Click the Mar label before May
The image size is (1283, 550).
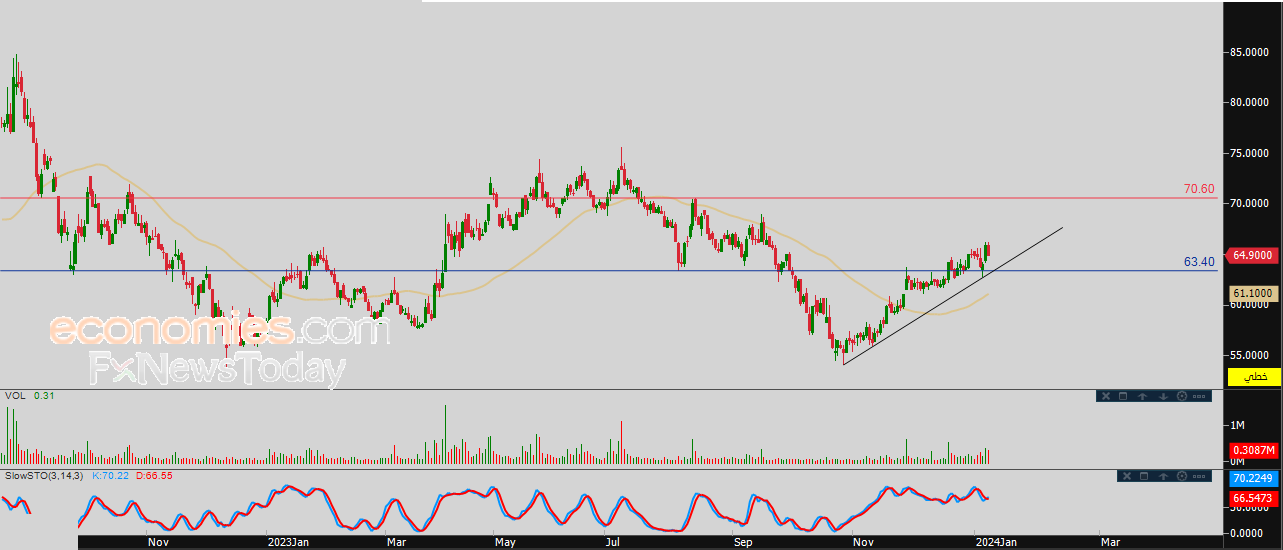pyautogui.click(x=396, y=542)
